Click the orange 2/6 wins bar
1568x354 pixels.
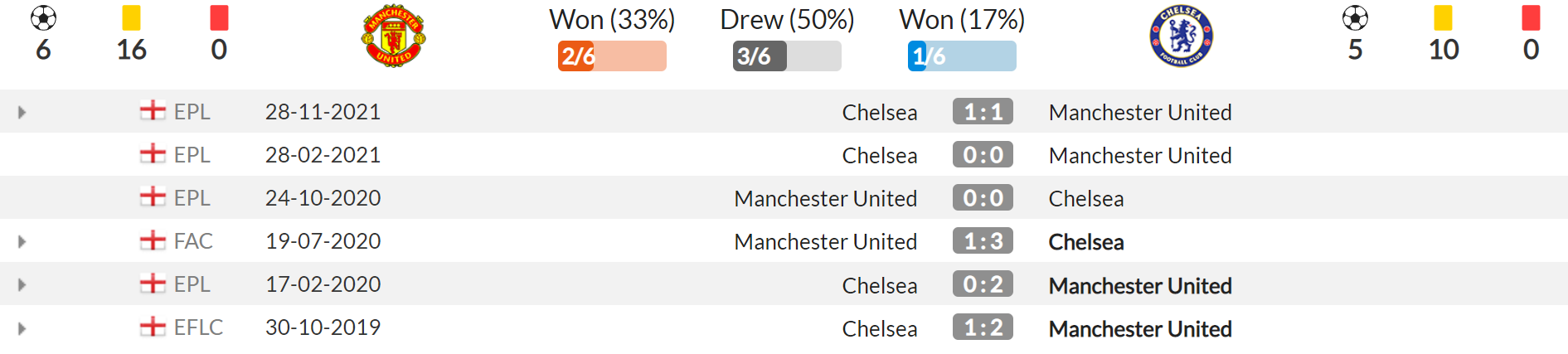(612, 56)
